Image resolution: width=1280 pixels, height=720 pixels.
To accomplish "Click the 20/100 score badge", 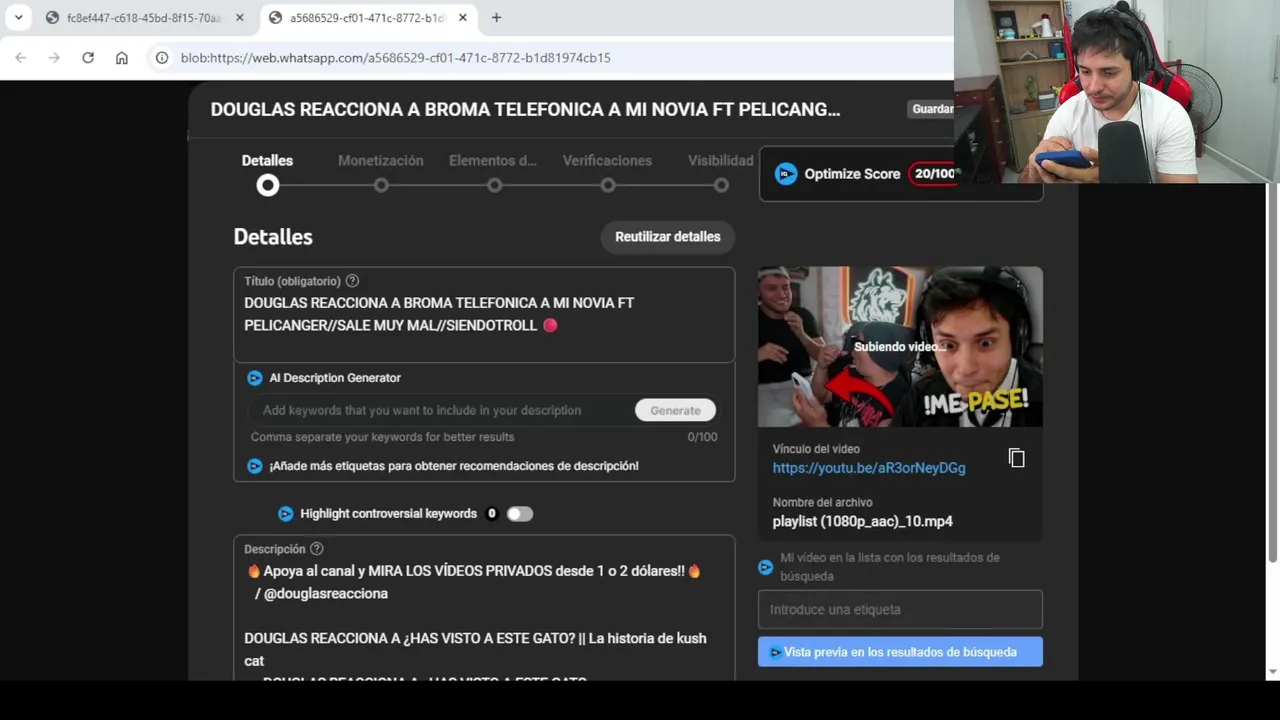I will (x=934, y=174).
